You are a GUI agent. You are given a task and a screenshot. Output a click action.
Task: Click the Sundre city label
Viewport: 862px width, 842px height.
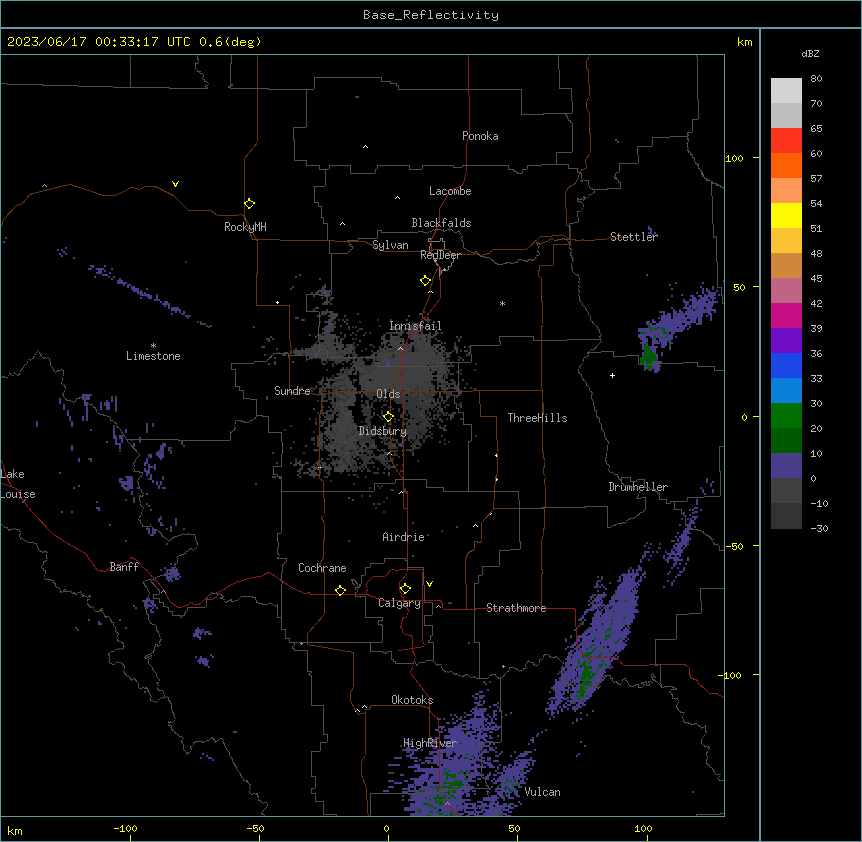coord(292,391)
